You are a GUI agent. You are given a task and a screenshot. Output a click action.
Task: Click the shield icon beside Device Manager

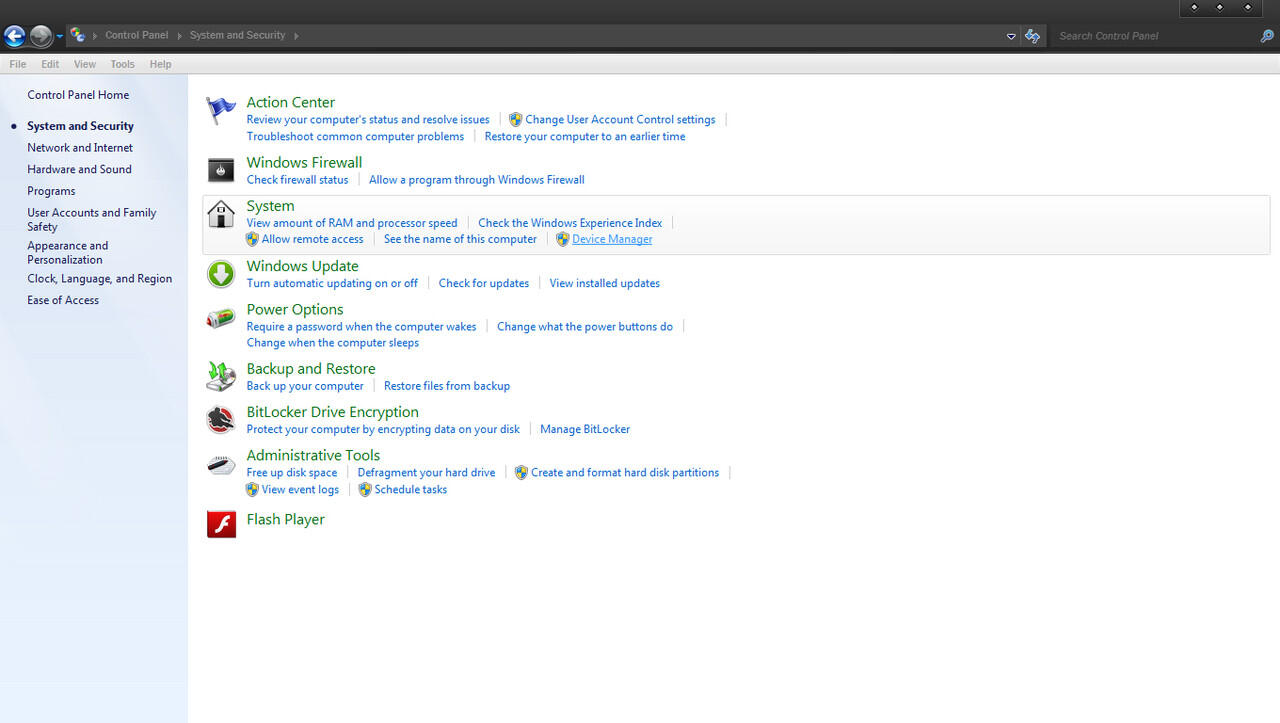click(x=563, y=239)
